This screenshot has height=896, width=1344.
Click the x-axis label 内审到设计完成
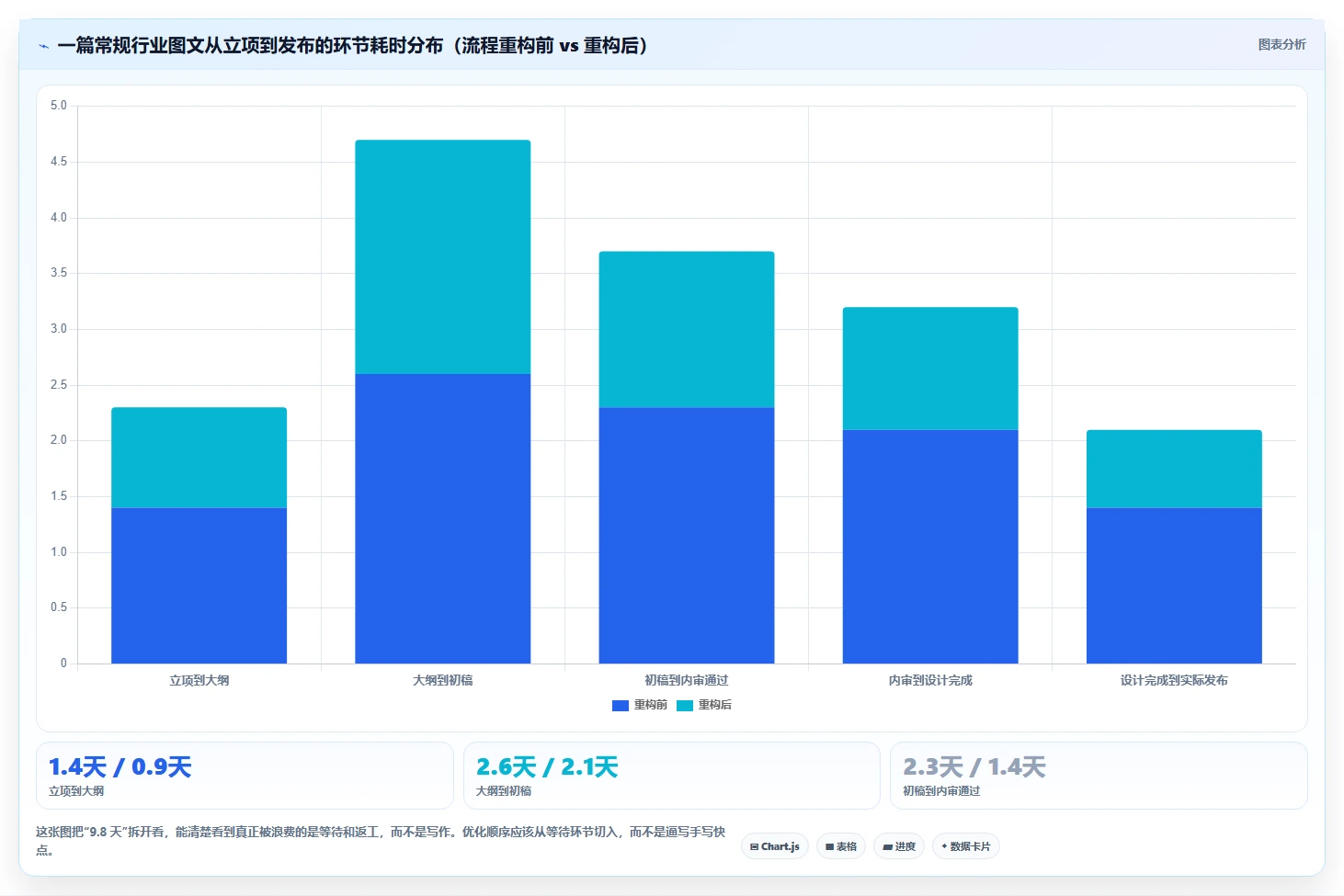pos(930,680)
